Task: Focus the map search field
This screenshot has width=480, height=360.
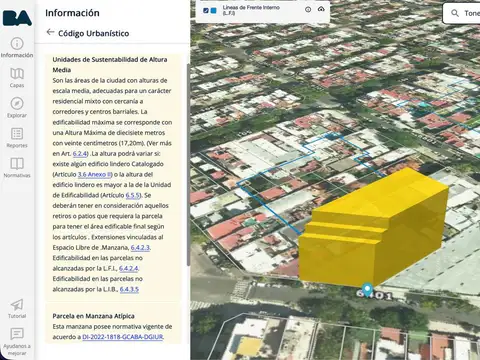Action: point(461,13)
